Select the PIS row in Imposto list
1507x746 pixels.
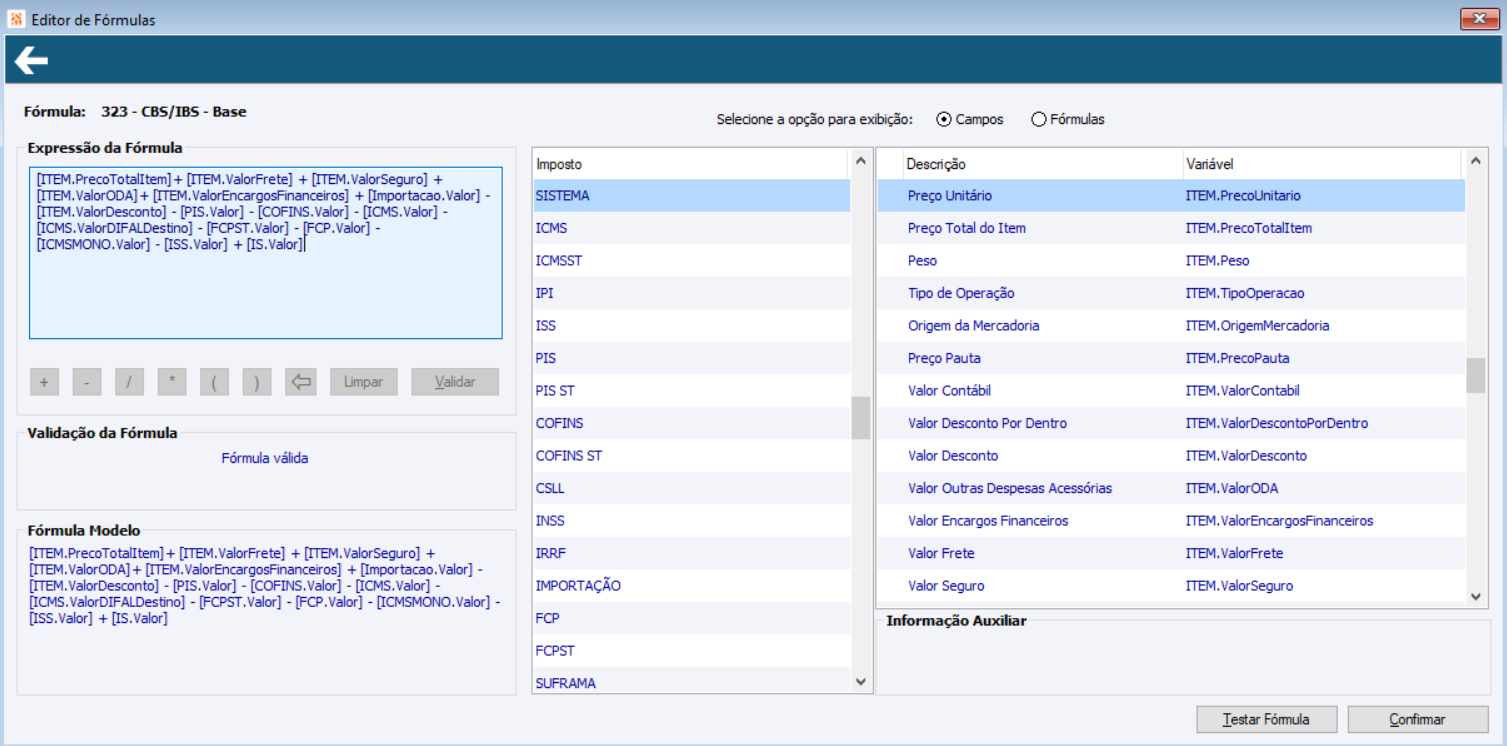point(691,358)
